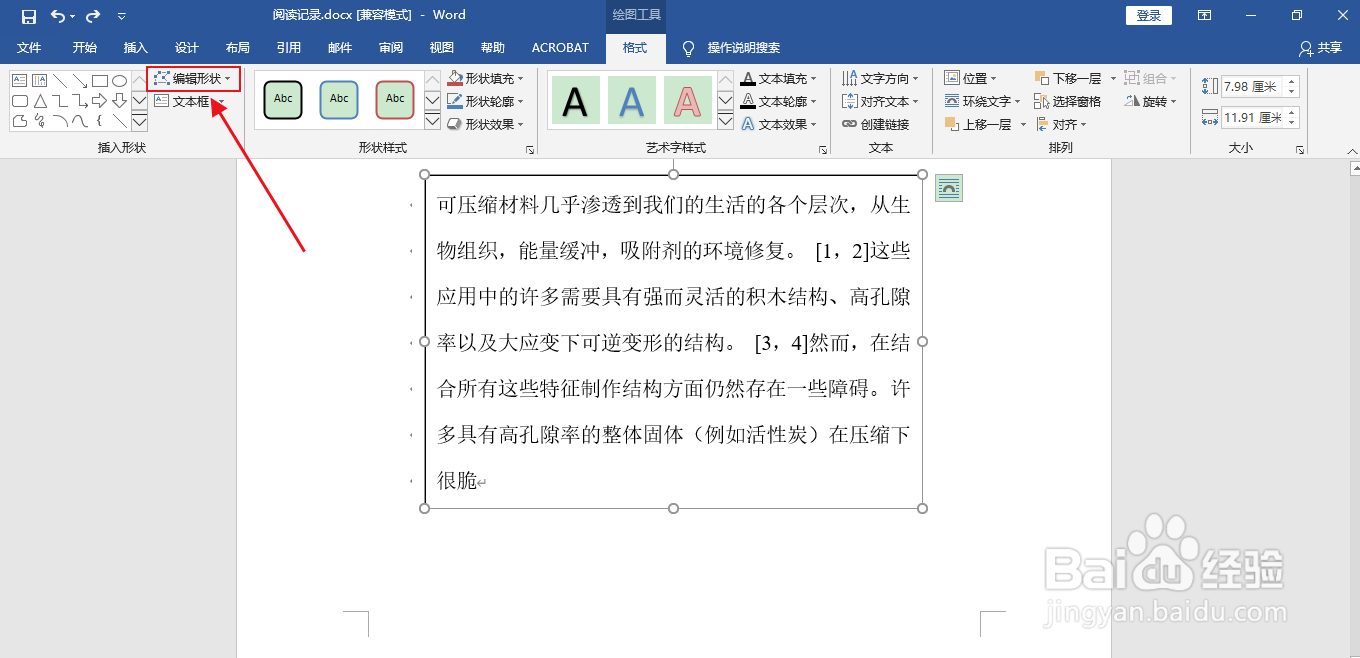Open shape styles dialog launcher

[x=530, y=150]
